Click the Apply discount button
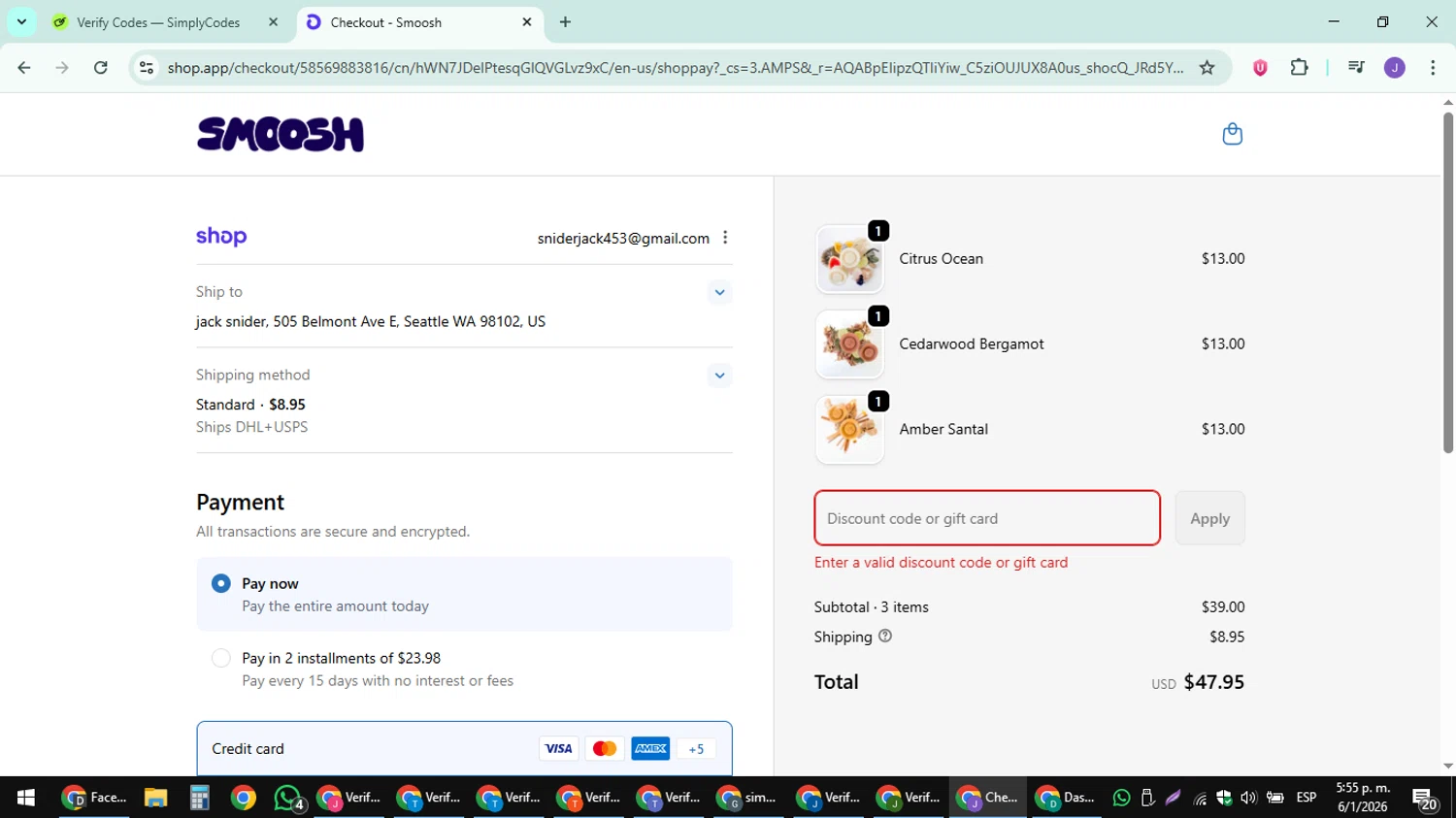 [x=1209, y=518]
